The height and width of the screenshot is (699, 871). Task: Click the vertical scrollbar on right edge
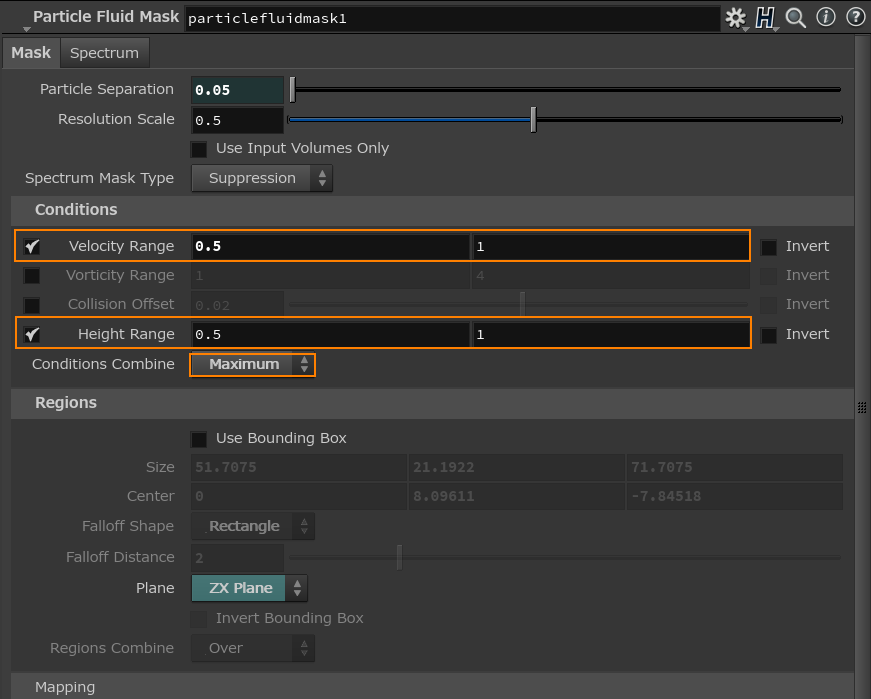(x=862, y=367)
